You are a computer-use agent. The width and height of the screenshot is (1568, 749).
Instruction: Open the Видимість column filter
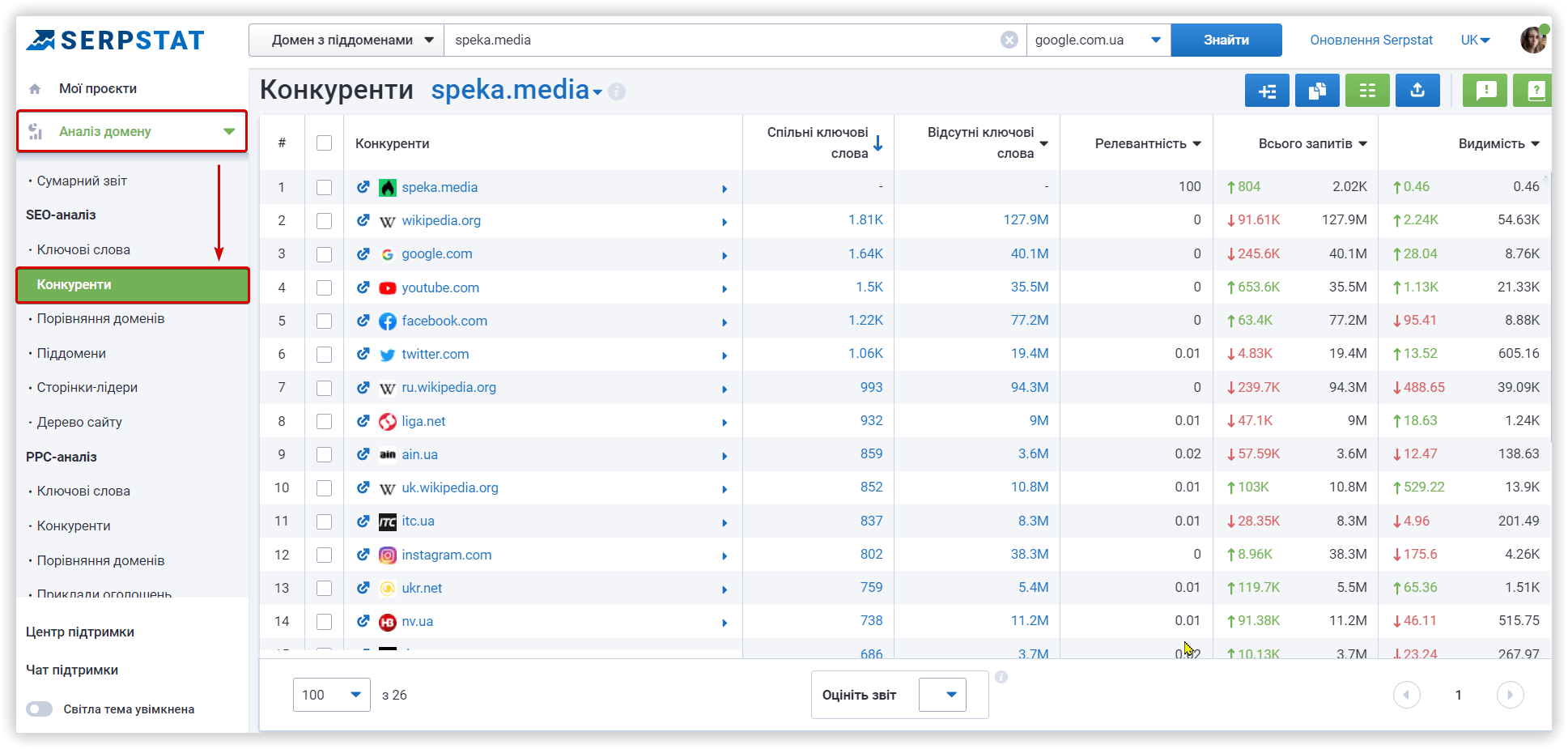click(x=1535, y=143)
